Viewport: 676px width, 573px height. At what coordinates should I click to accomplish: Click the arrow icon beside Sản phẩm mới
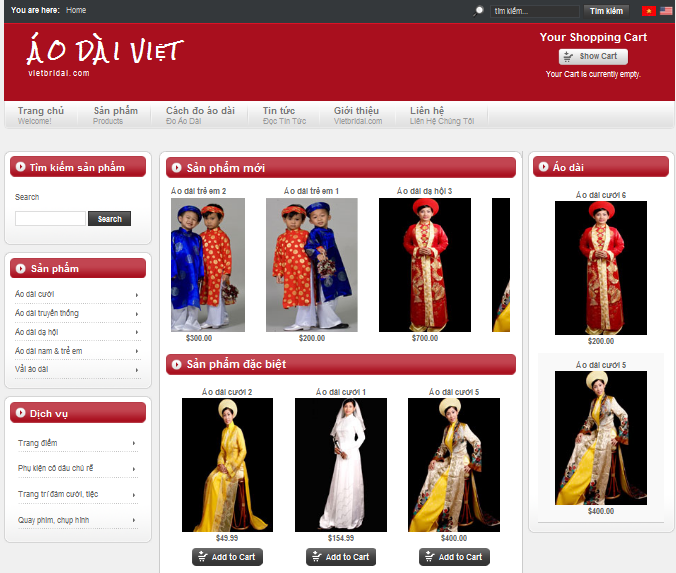click(176, 168)
